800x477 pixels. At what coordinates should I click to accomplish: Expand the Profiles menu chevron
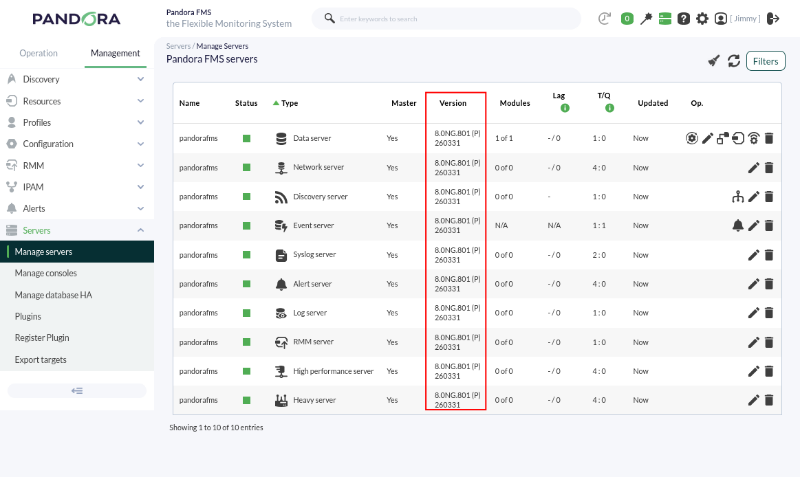point(140,122)
